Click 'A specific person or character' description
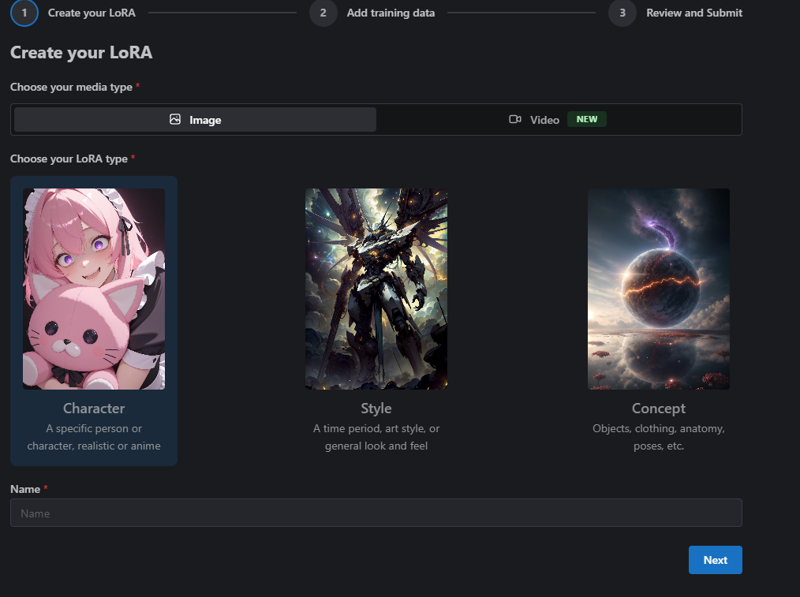The height and width of the screenshot is (597, 800). 94,437
